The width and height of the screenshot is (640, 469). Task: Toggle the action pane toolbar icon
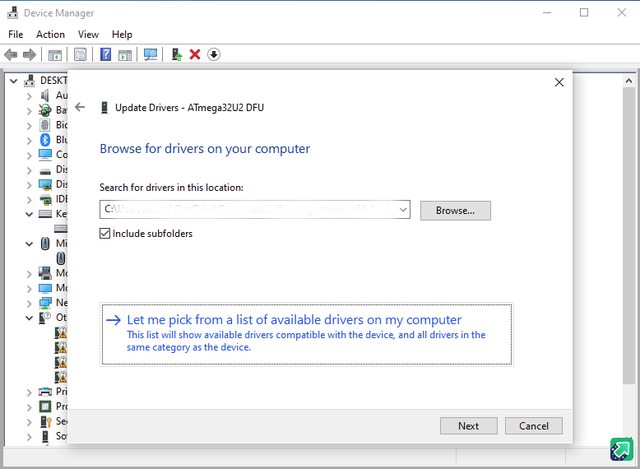(125, 55)
